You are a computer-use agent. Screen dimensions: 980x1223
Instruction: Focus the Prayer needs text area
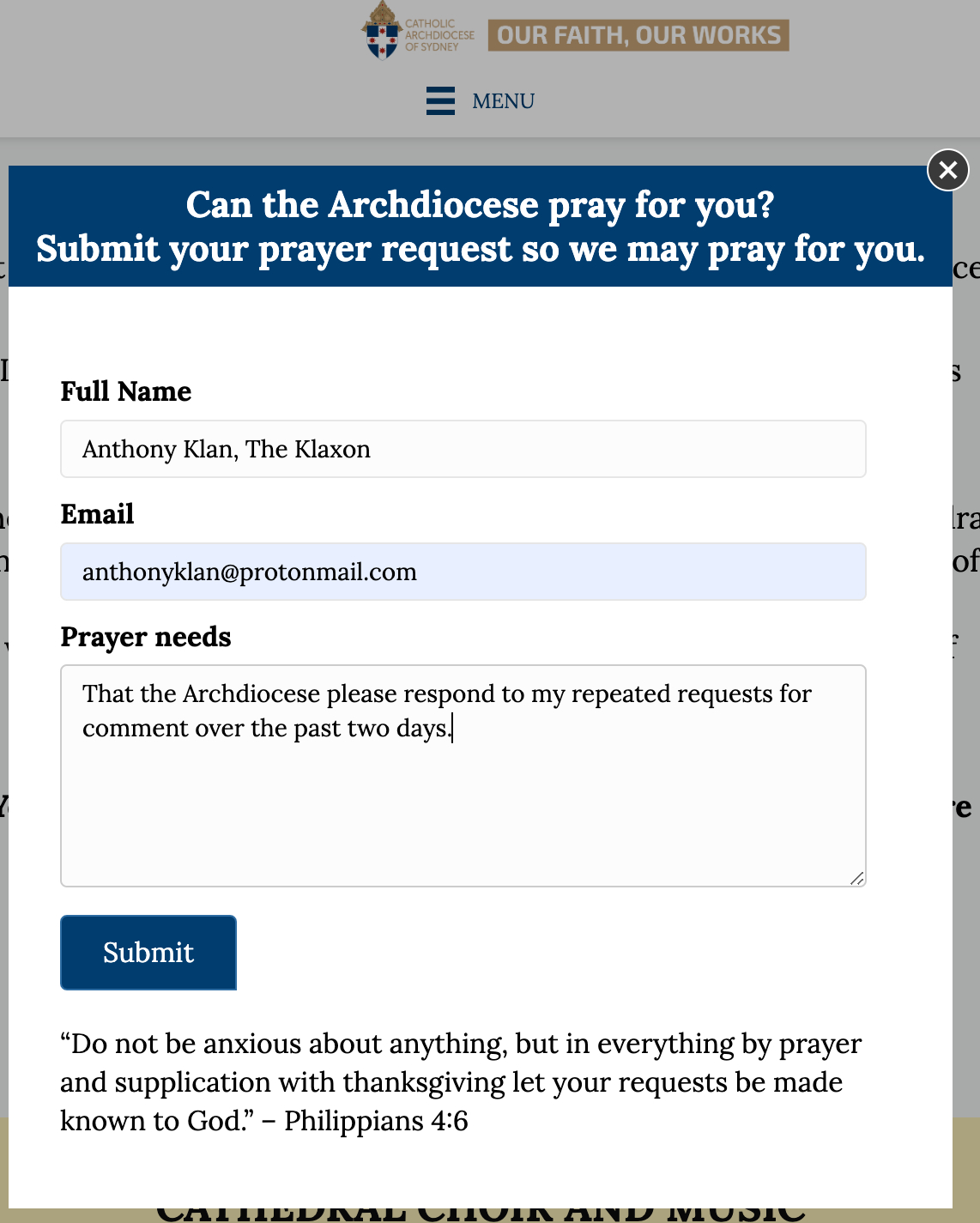click(463, 798)
